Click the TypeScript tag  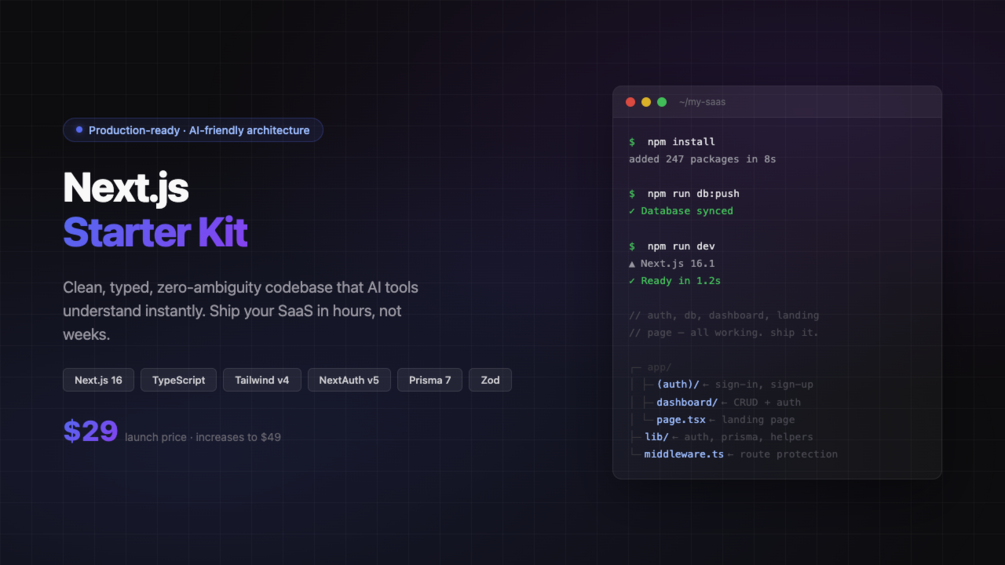178,380
